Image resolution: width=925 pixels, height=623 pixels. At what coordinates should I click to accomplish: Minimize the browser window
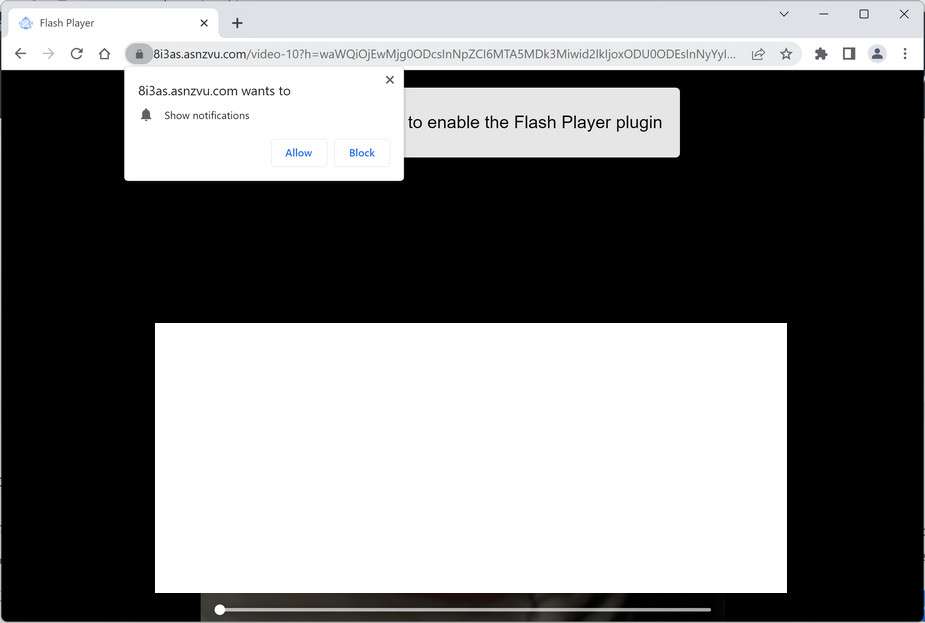point(824,14)
